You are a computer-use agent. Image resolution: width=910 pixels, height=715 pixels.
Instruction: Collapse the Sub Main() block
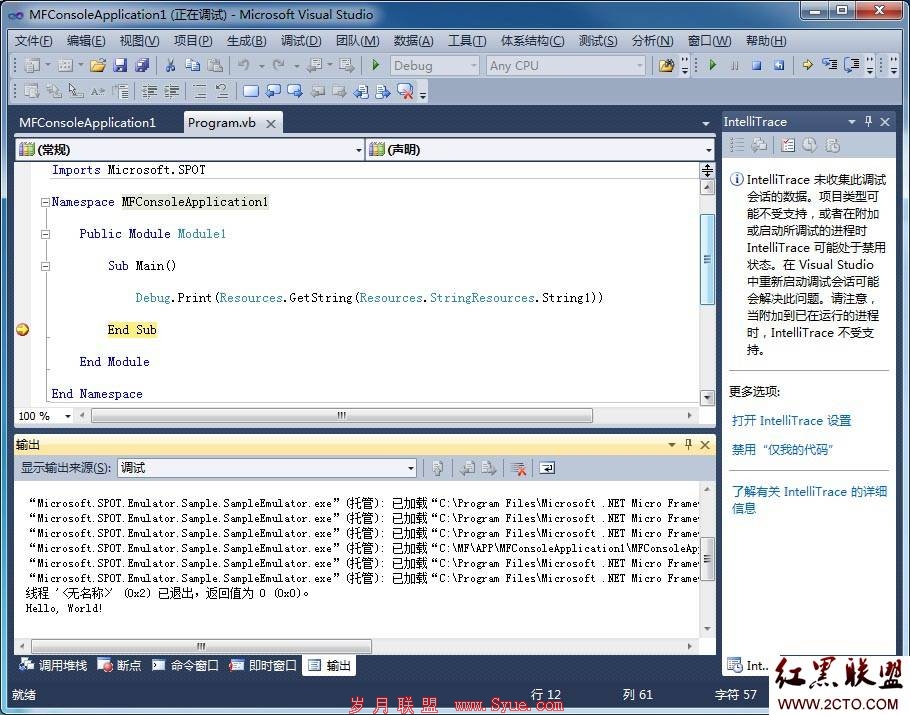[x=45, y=266]
